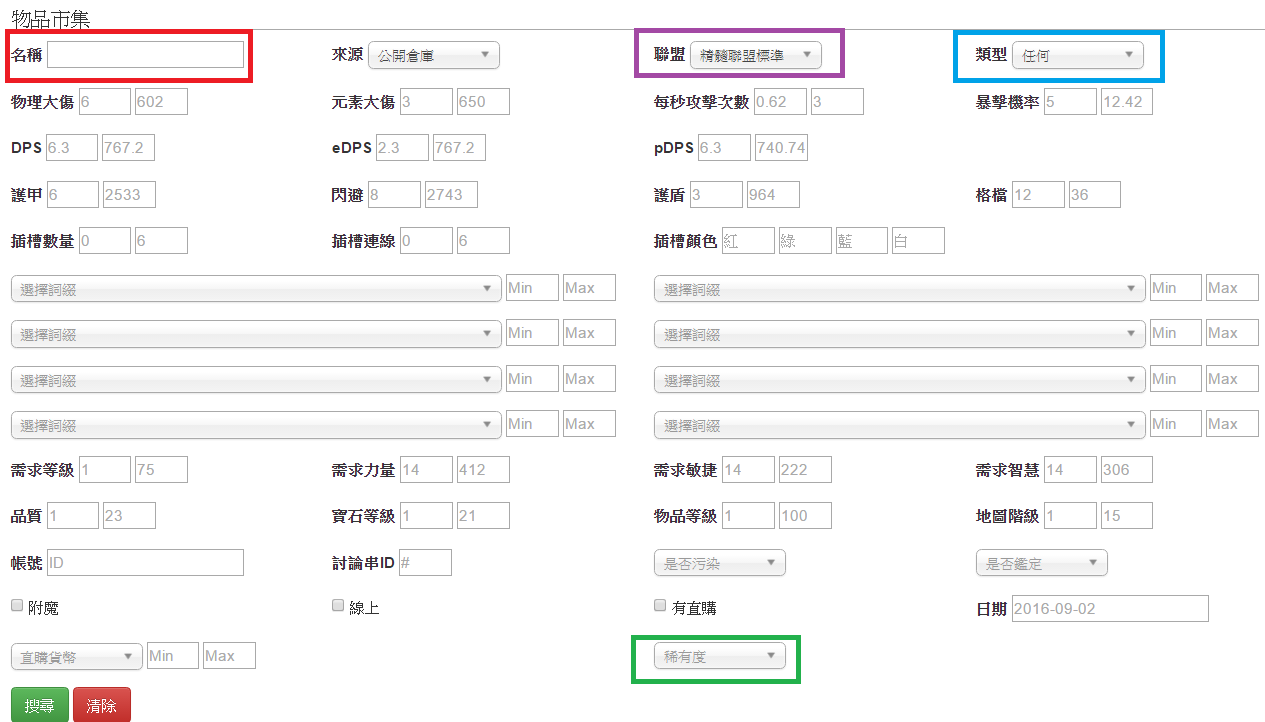This screenshot has width=1265, height=722.
Task: Open the 是否鑑定 identified status dropdown
Action: [1041, 562]
